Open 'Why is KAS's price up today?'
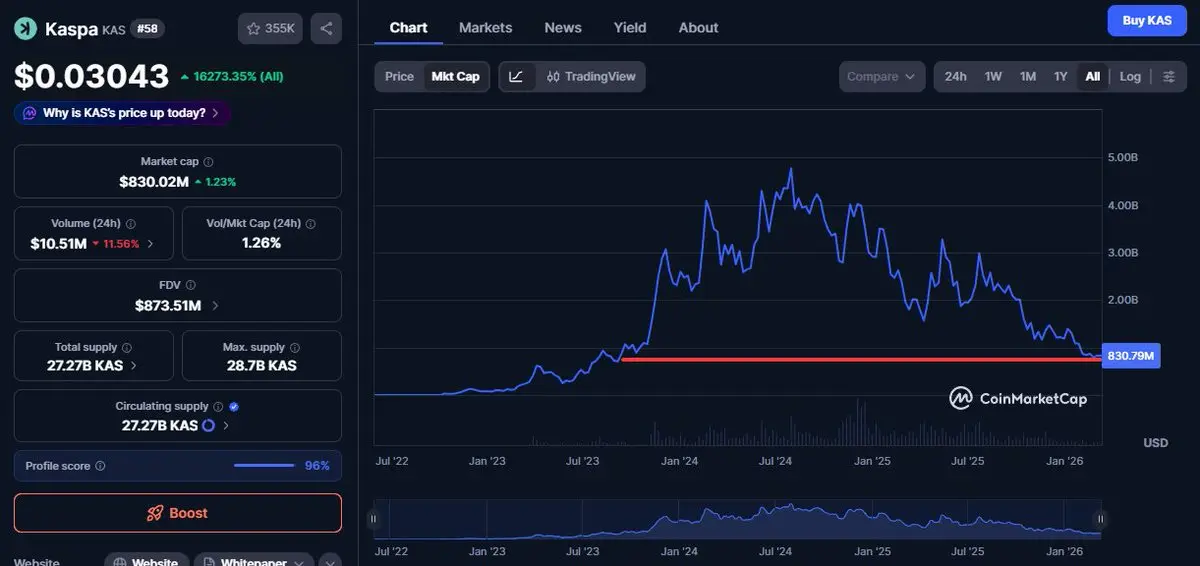1200x566 pixels. pos(124,113)
